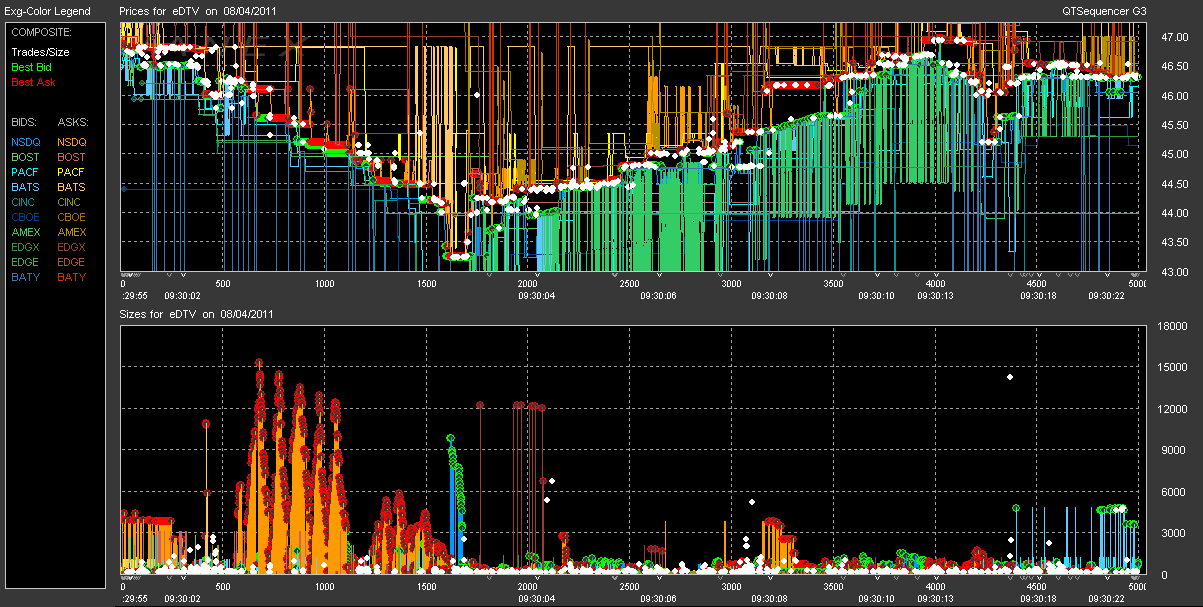Image resolution: width=1203 pixels, height=607 pixels.
Task: Select EDGE in the ASKS column
Action: (72, 262)
